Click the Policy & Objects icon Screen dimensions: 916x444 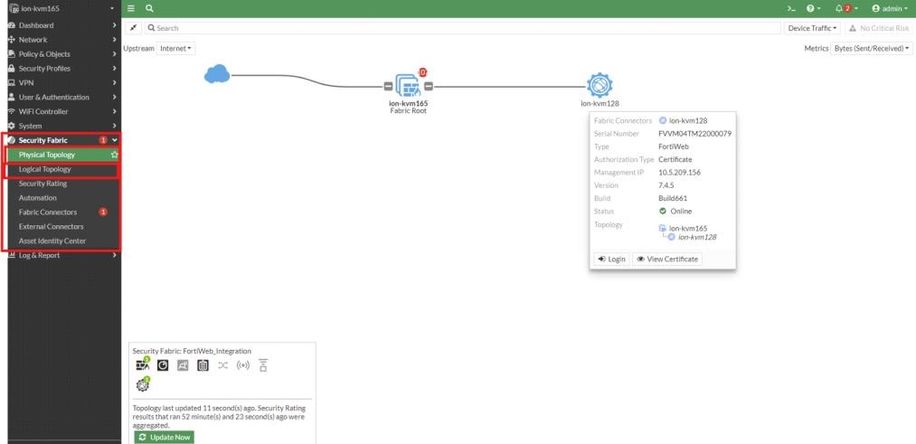tap(11, 54)
